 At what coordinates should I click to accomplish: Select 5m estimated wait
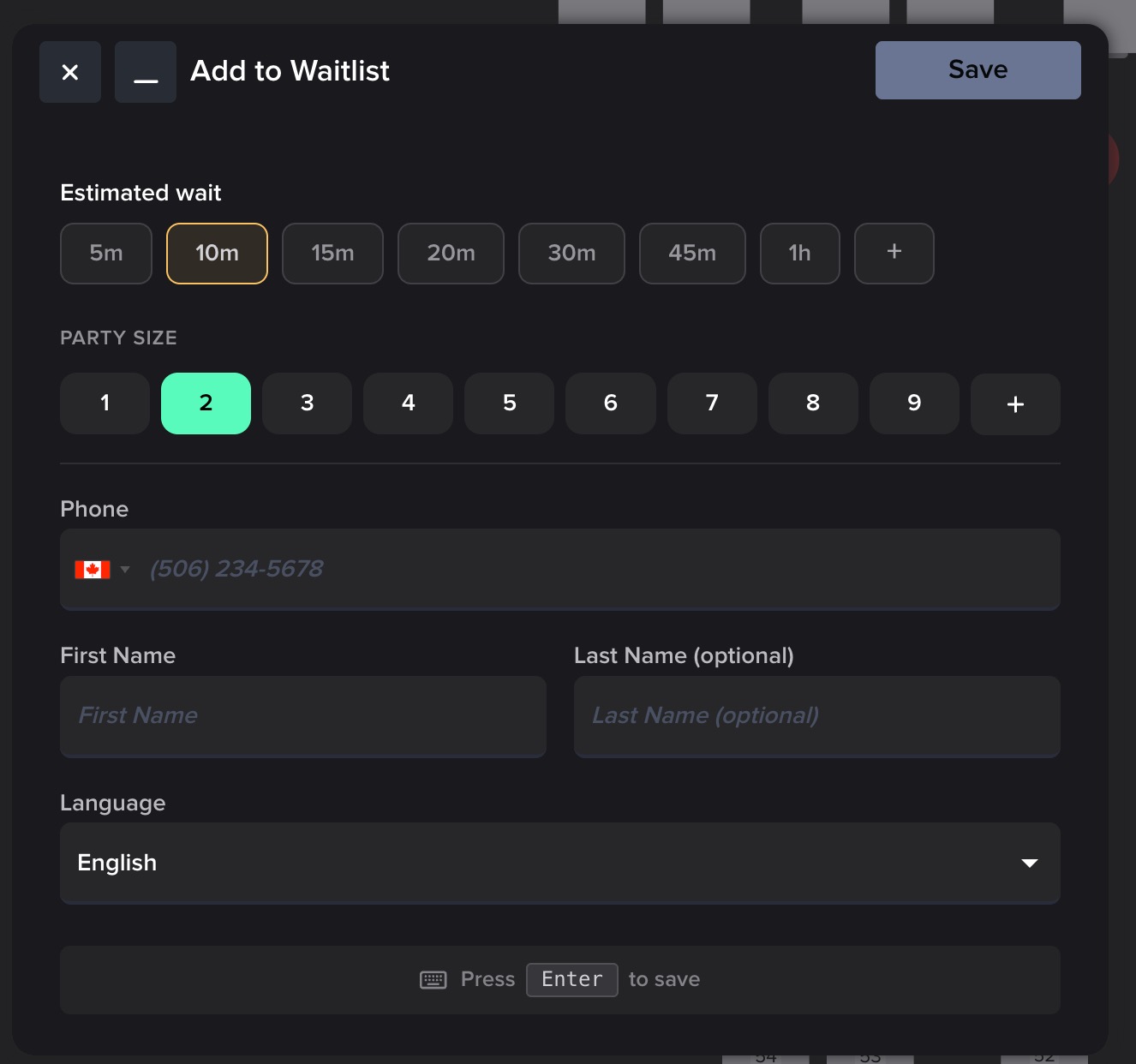pos(106,253)
